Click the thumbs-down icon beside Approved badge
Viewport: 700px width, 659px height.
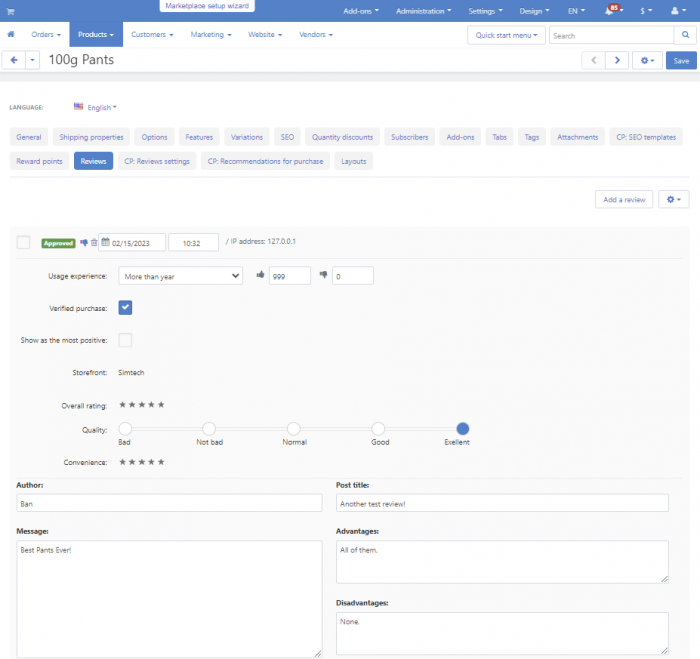84,243
